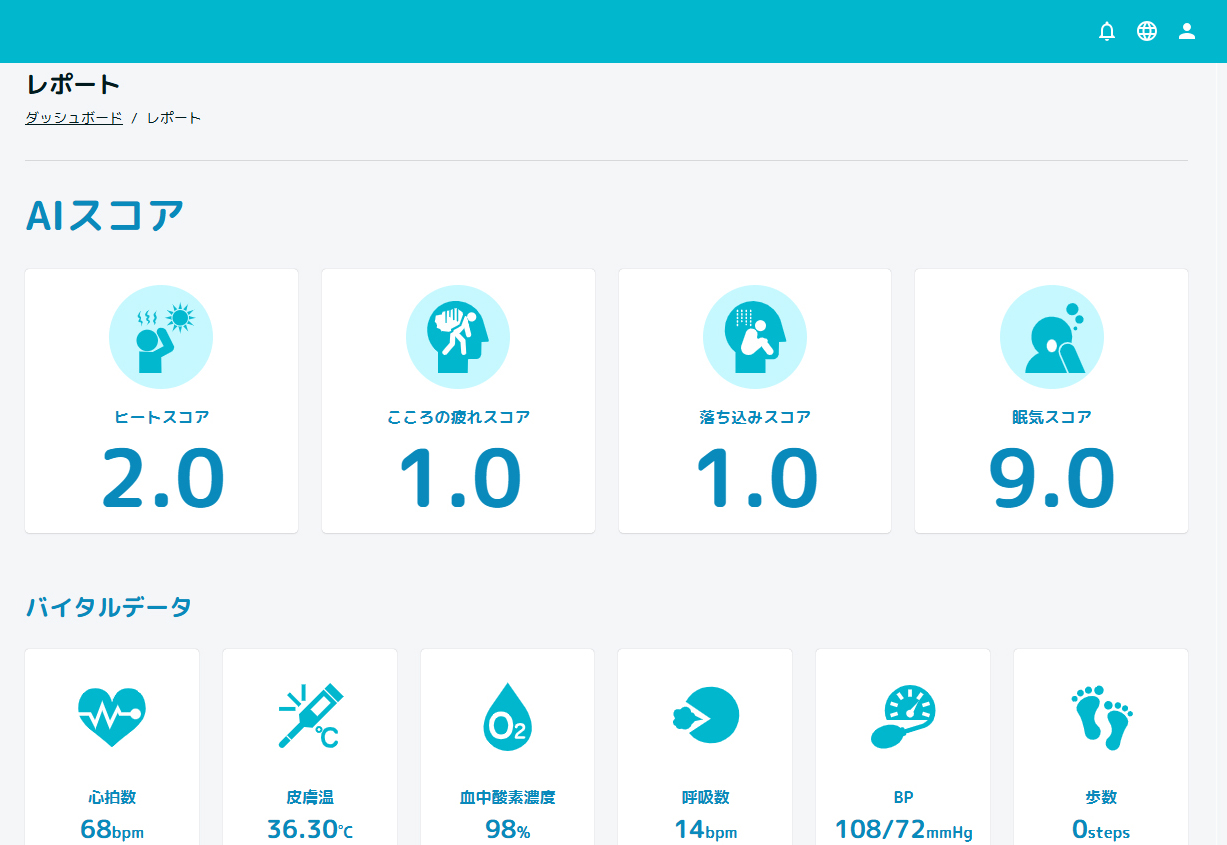Click the 108/72mmHg value

903,829
